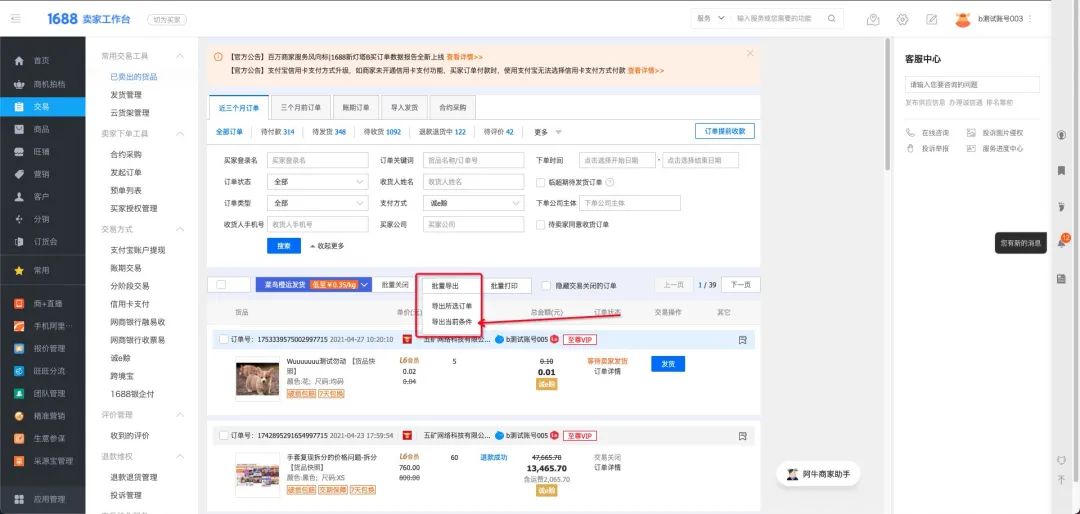Click 批量打印 button
Screen dimensions: 1080x514
506,285
